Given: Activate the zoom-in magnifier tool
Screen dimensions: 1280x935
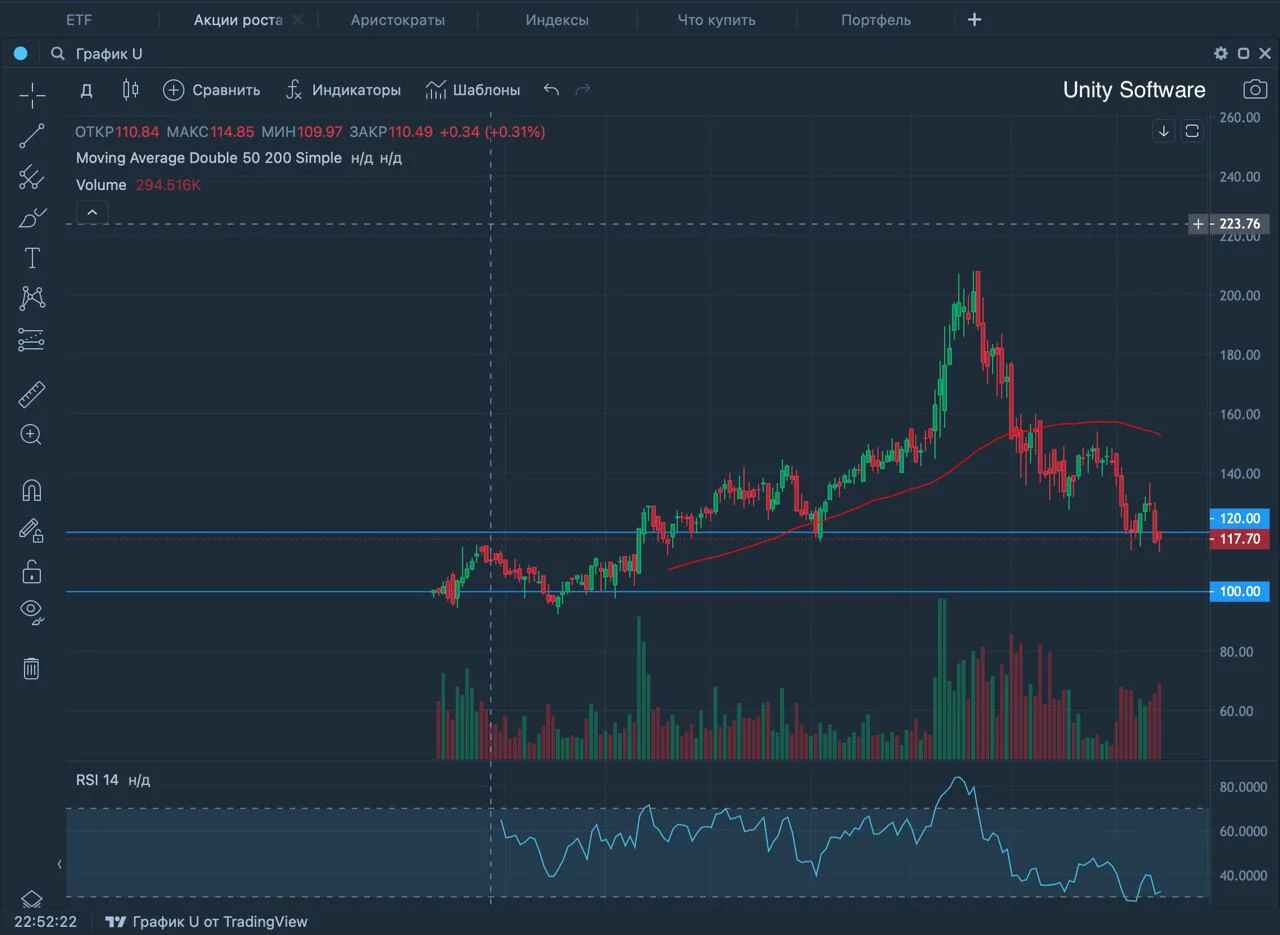Looking at the screenshot, I should click(32, 435).
